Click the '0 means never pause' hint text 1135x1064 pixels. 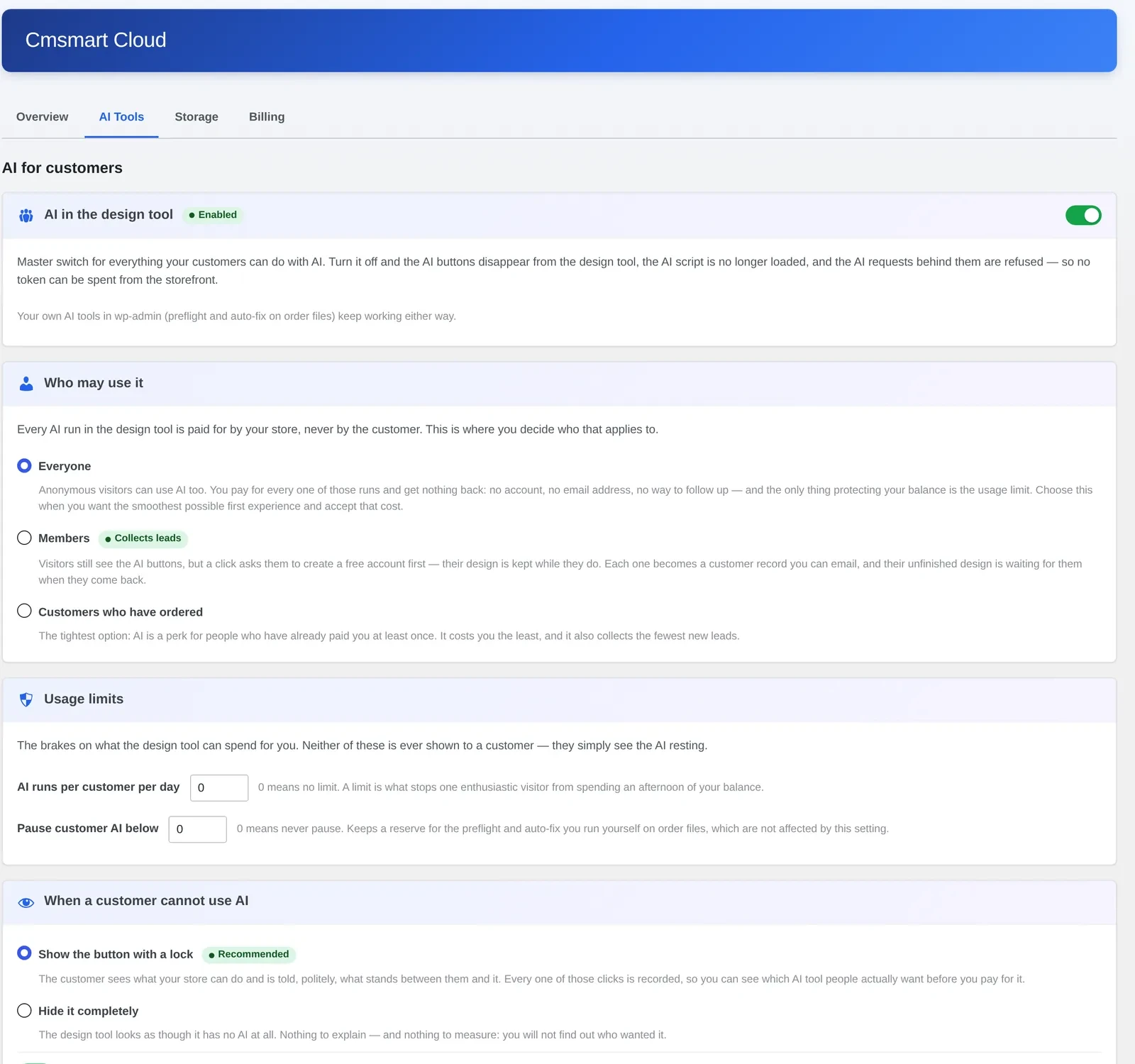click(563, 829)
